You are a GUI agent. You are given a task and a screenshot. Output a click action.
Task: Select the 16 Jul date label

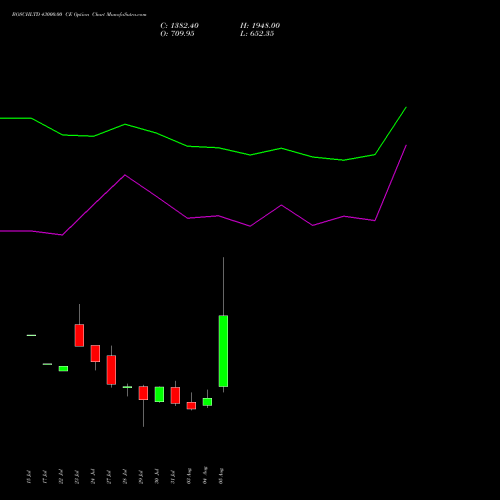point(29,477)
